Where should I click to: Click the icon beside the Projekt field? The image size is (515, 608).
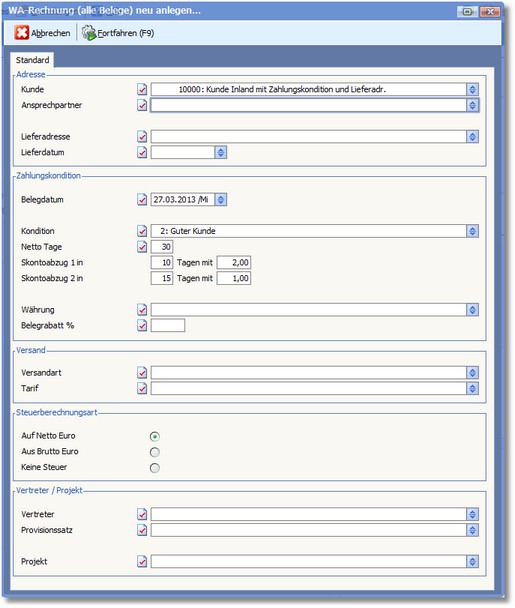(x=142, y=561)
